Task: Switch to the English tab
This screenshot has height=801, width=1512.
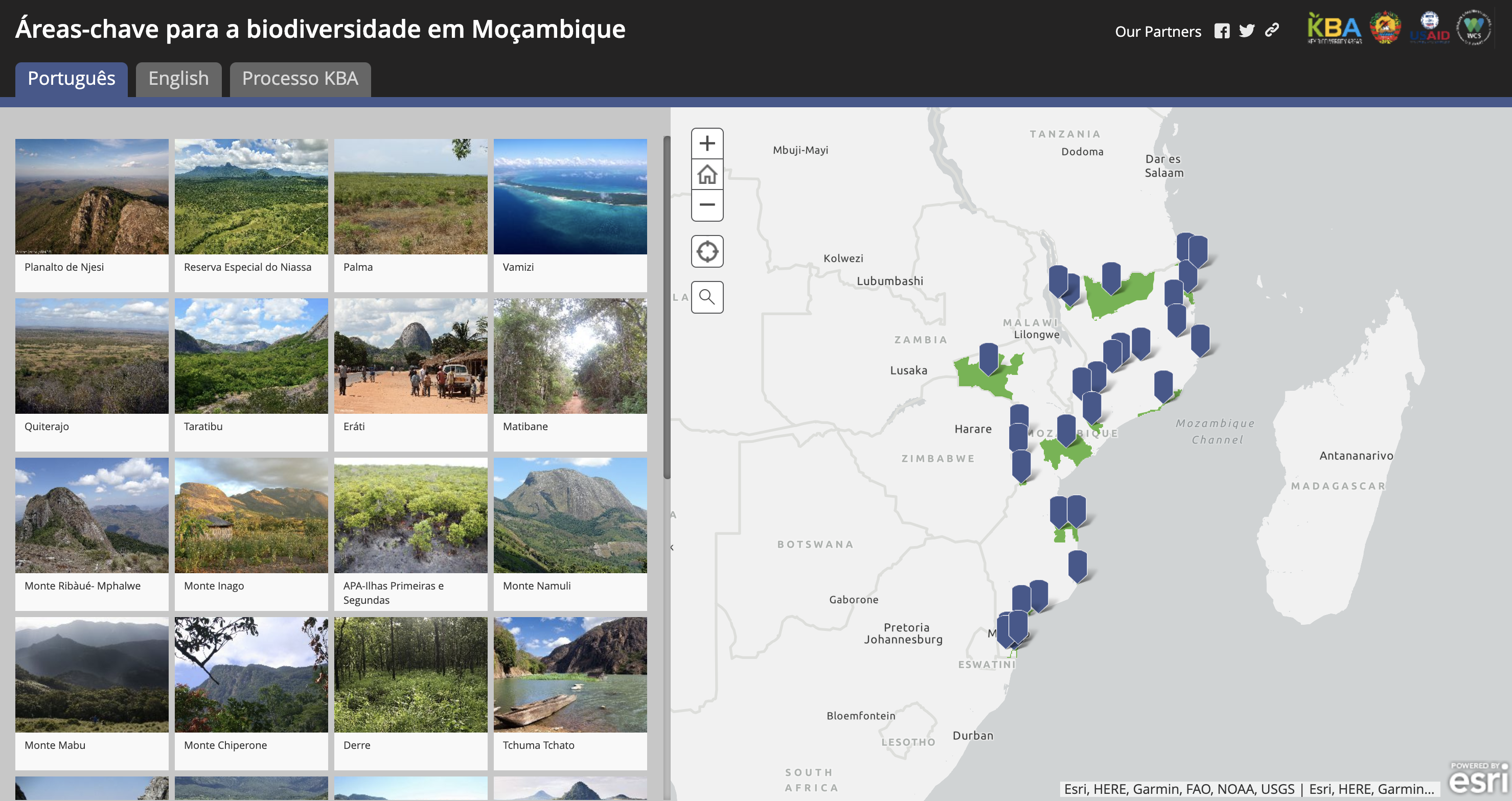Action: point(178,79)
